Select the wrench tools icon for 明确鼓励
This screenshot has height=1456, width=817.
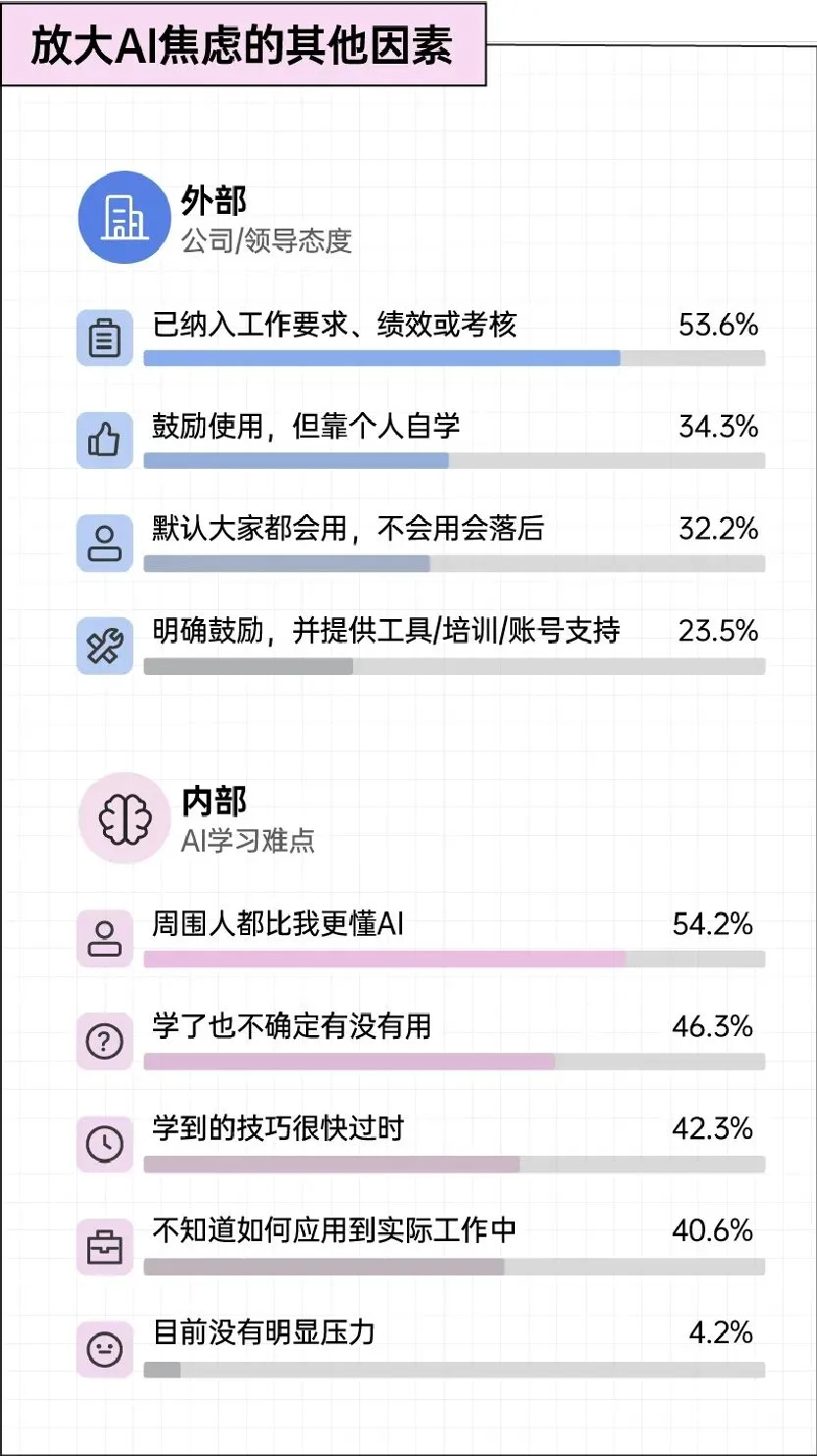105,645
